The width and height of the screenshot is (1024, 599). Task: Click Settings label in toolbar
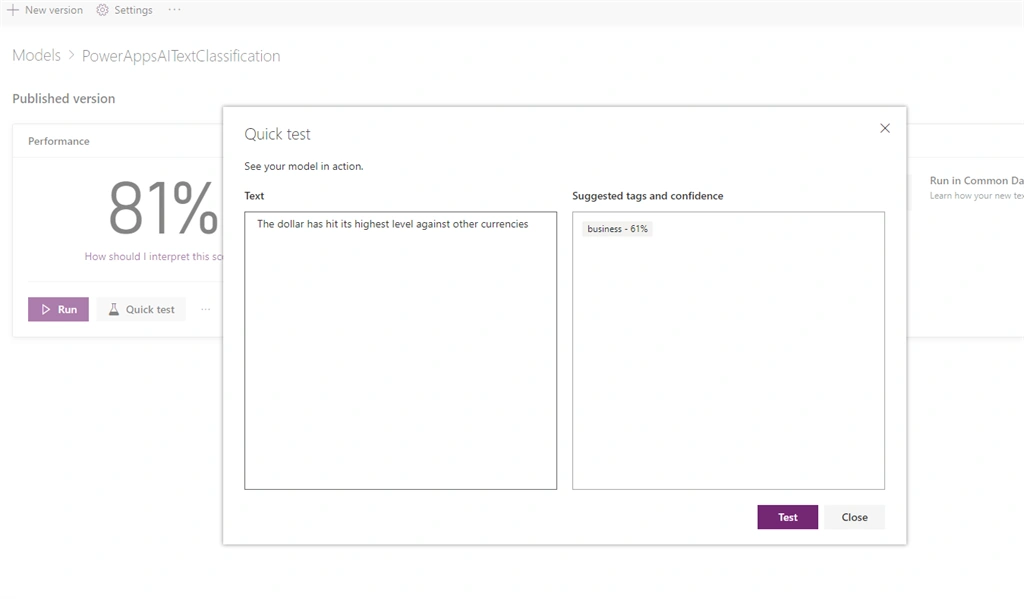point(133,10)
